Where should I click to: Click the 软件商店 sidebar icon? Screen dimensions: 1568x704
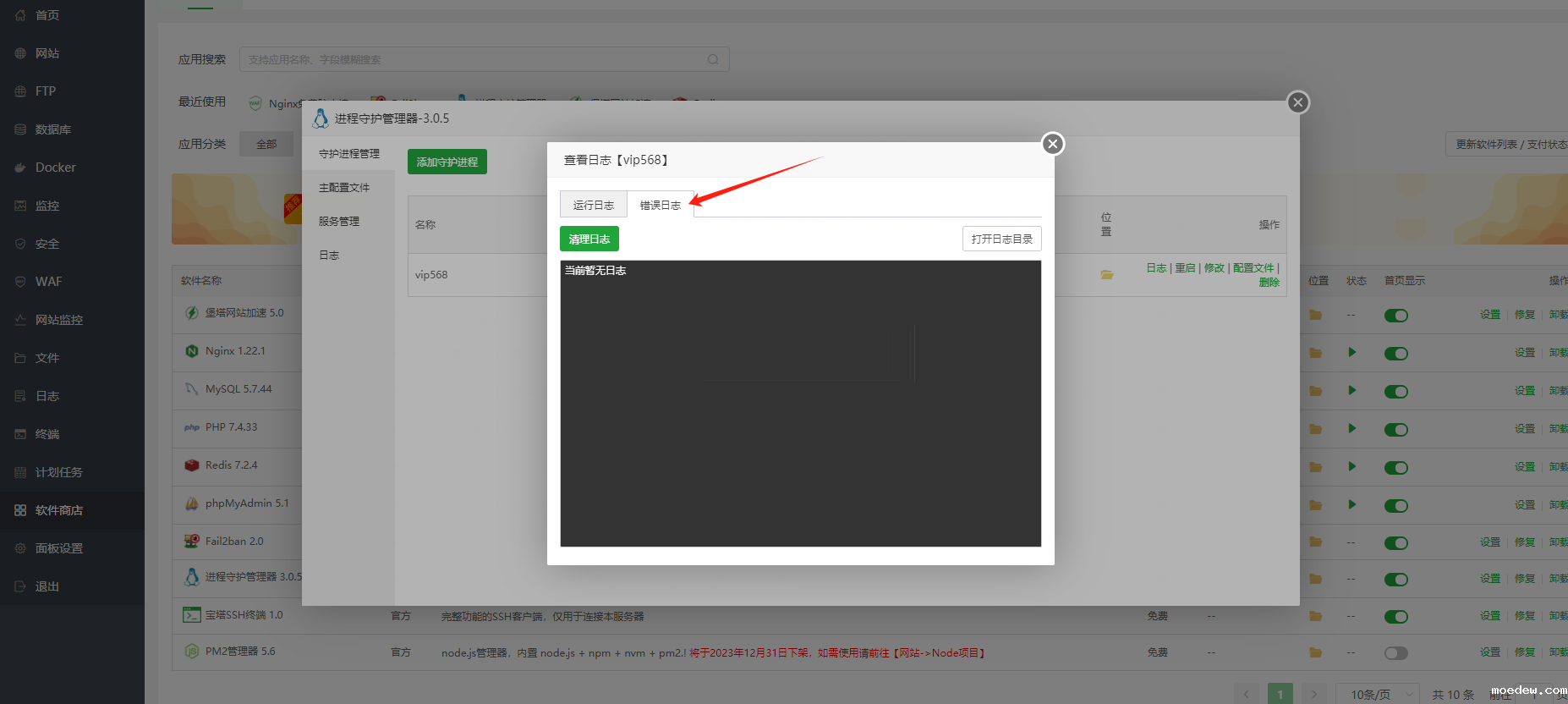tap(20, 510)
